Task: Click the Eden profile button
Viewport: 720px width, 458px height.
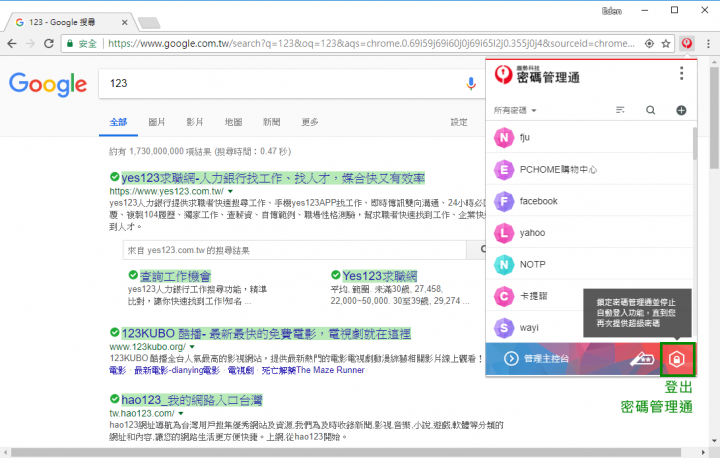Action: click(x=612, y=11)
